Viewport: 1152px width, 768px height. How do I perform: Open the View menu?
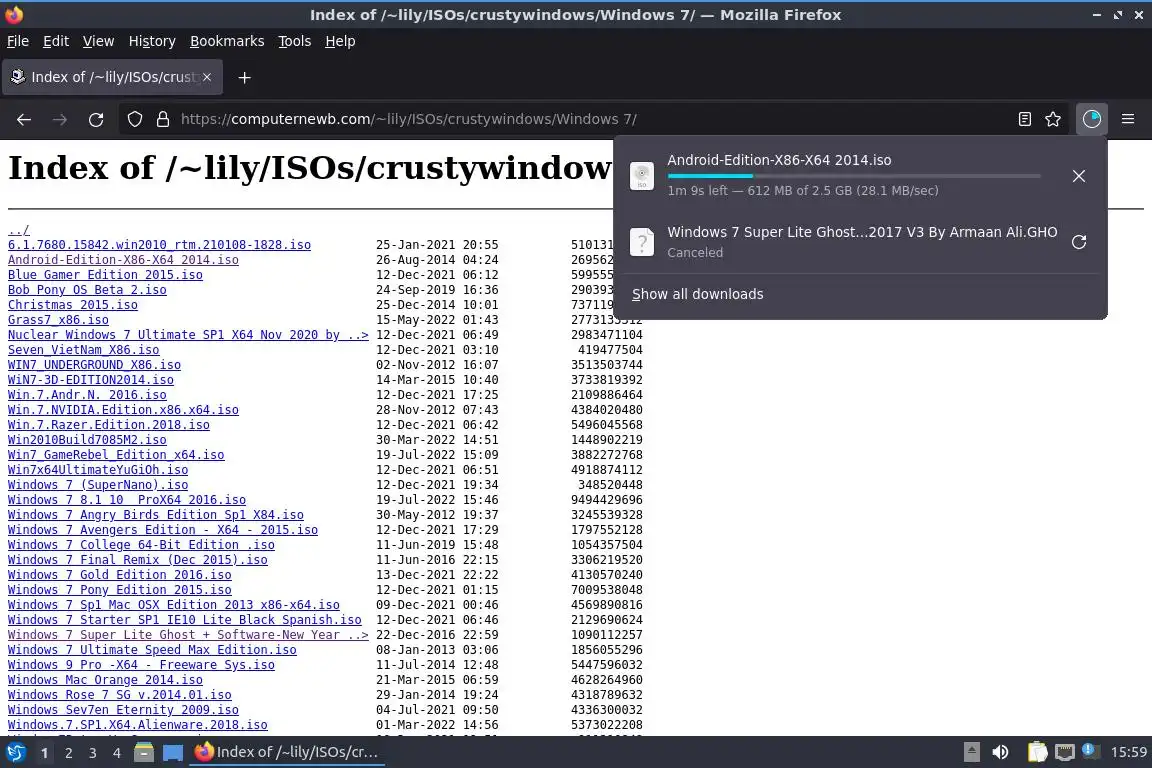pos(98,41)
